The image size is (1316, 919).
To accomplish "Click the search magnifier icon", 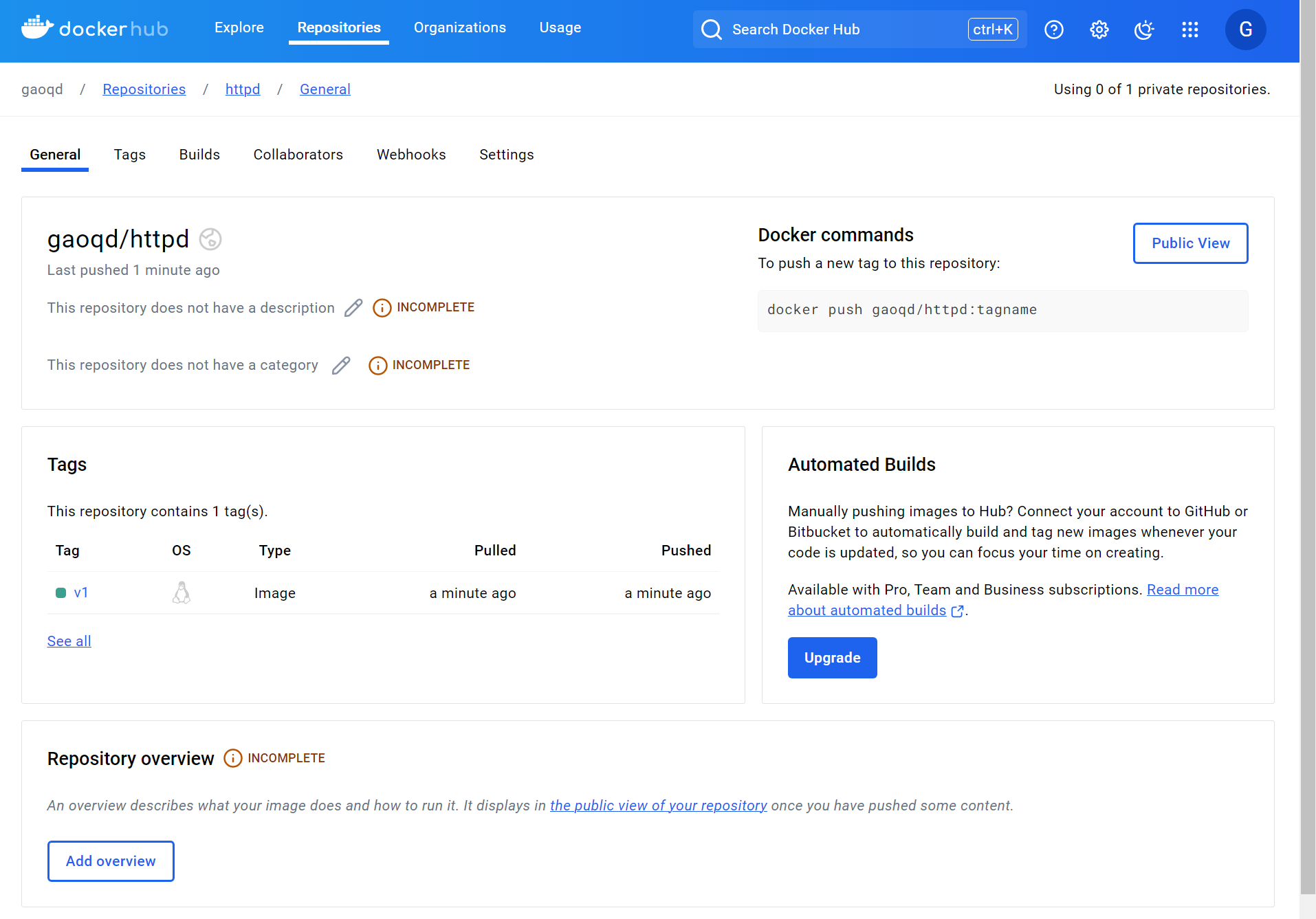I will click(711, 30).
